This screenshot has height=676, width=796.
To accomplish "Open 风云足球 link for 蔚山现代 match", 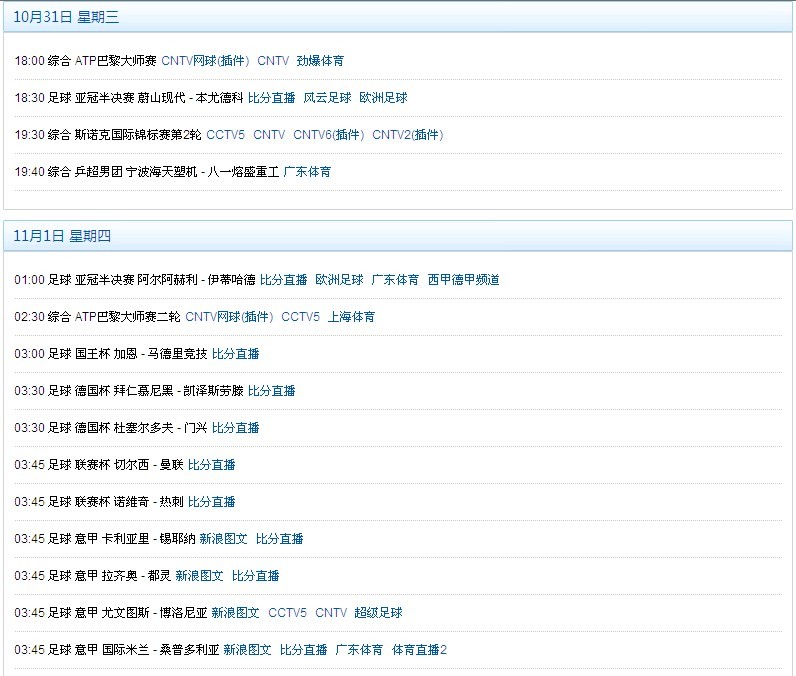I will coord(328,98).
